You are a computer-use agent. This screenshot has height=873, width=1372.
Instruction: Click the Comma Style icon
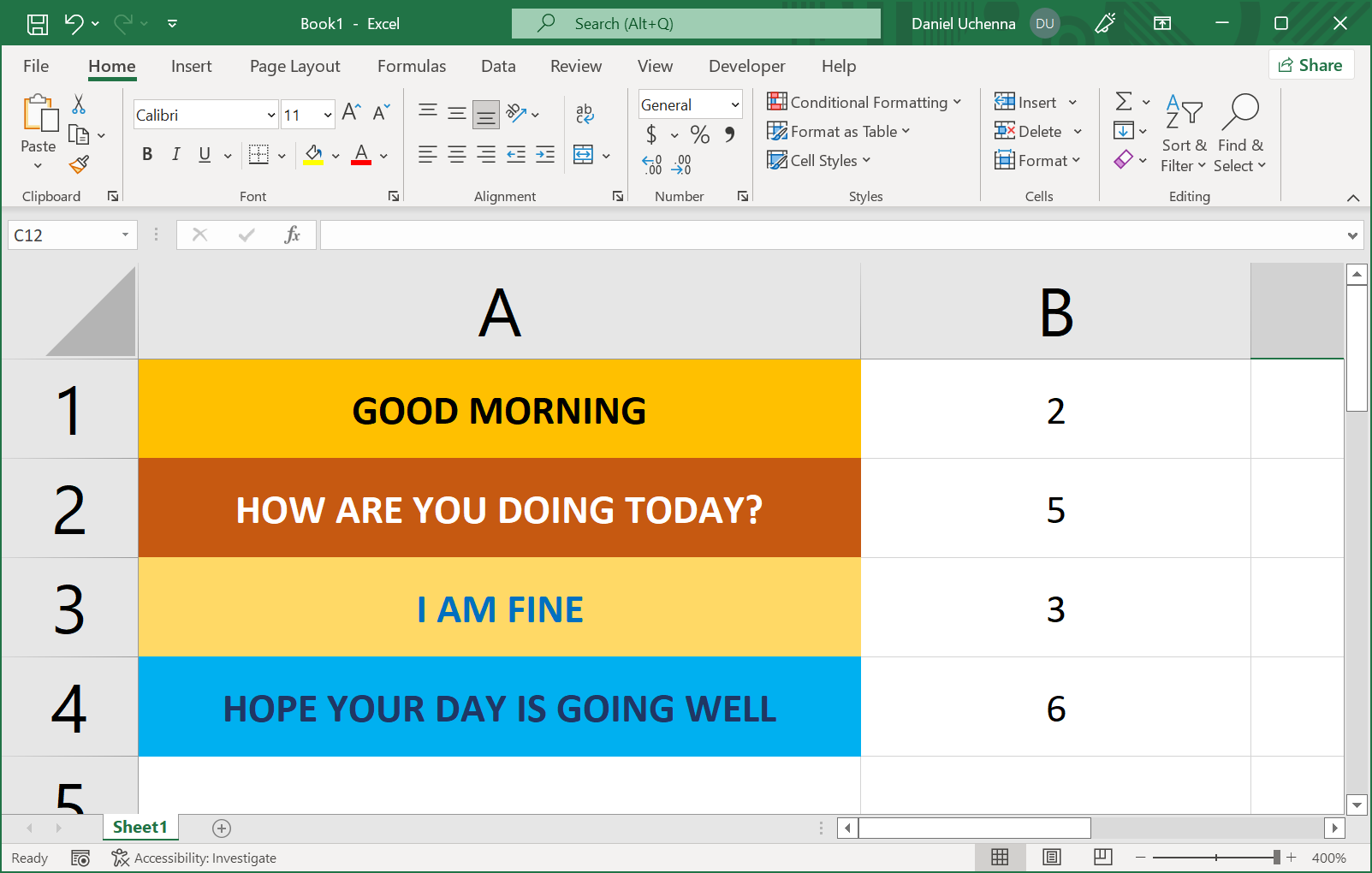click(x=728, y=135)
